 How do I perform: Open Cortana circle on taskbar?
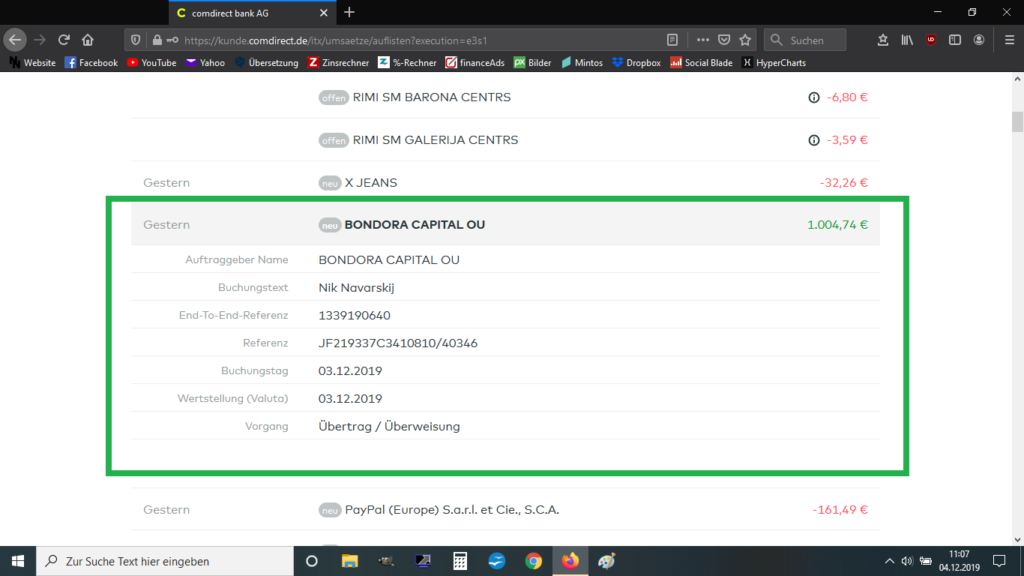click(312, 561)
